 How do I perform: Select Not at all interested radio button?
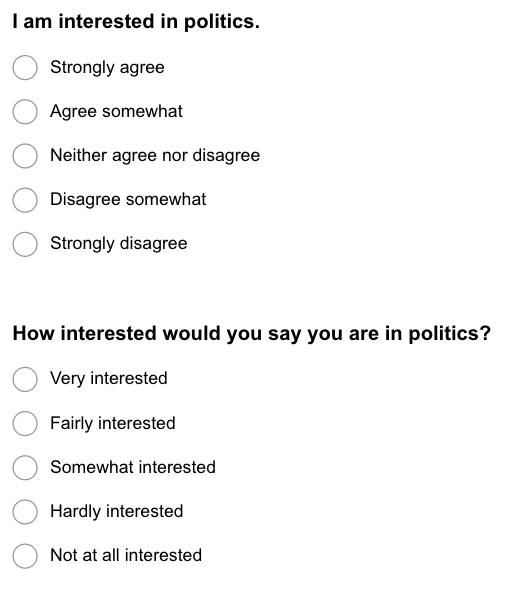[x=25, y=556]
